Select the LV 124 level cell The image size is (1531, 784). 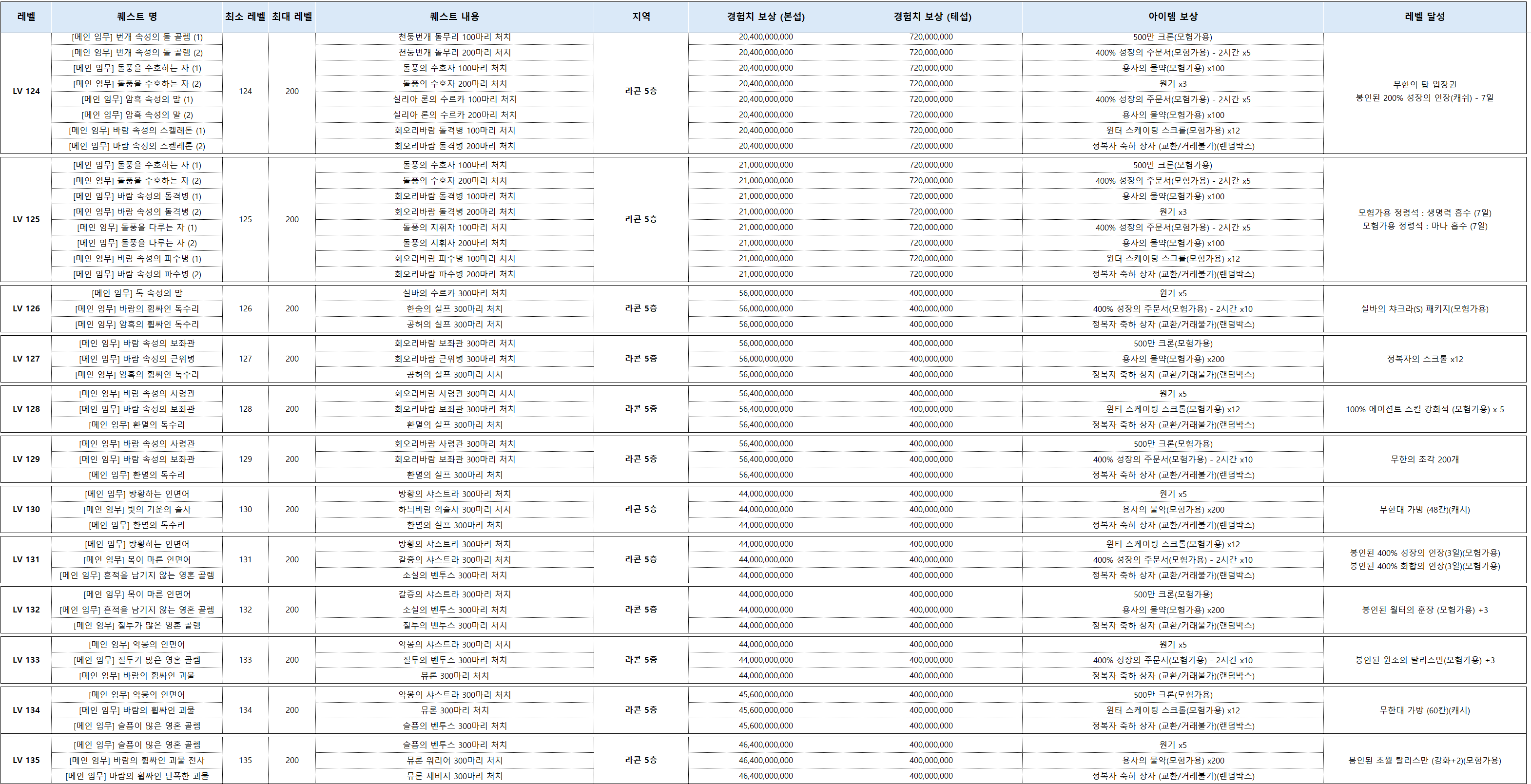click(x=26, y=92)
